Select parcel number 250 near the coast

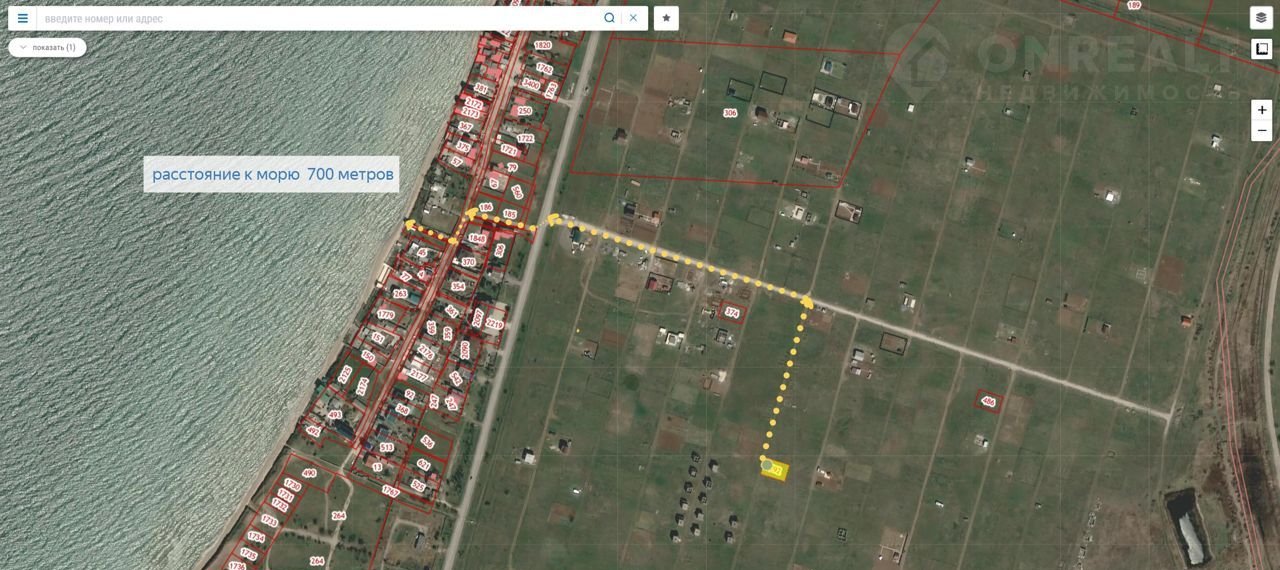tap(525, 111)
